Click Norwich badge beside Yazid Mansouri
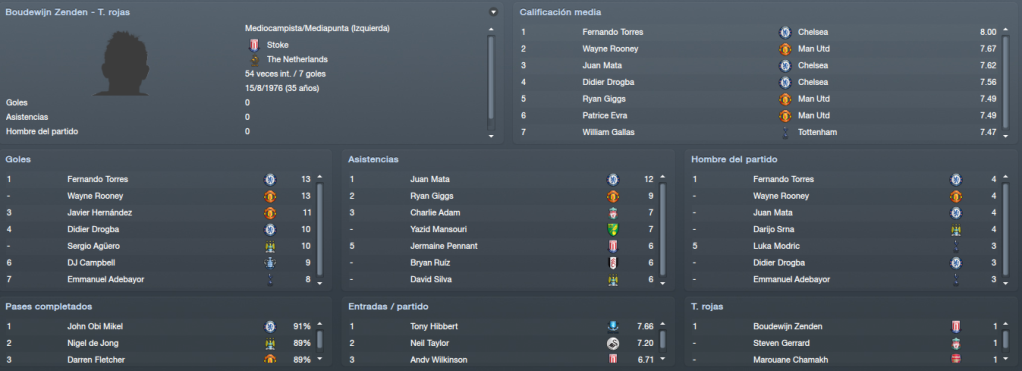 [x=613, y=230]
